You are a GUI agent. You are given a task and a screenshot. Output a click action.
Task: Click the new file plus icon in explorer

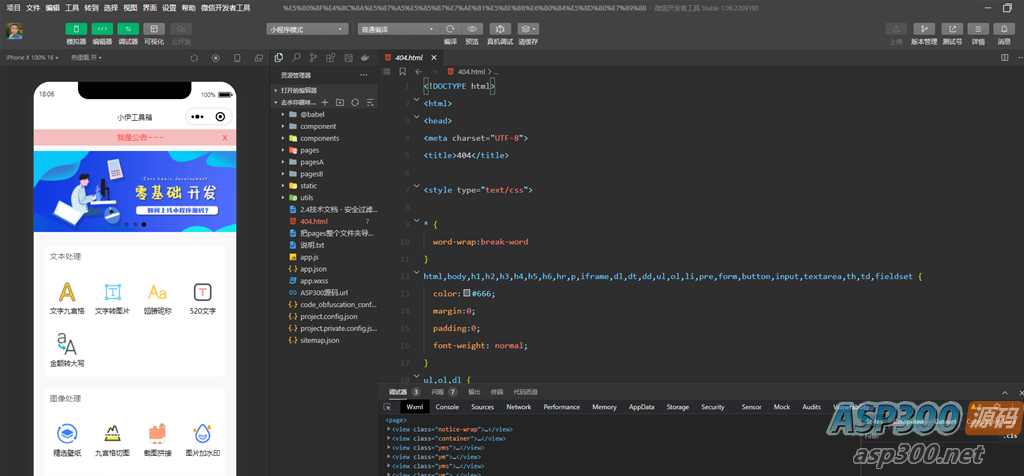pos(324,102)
